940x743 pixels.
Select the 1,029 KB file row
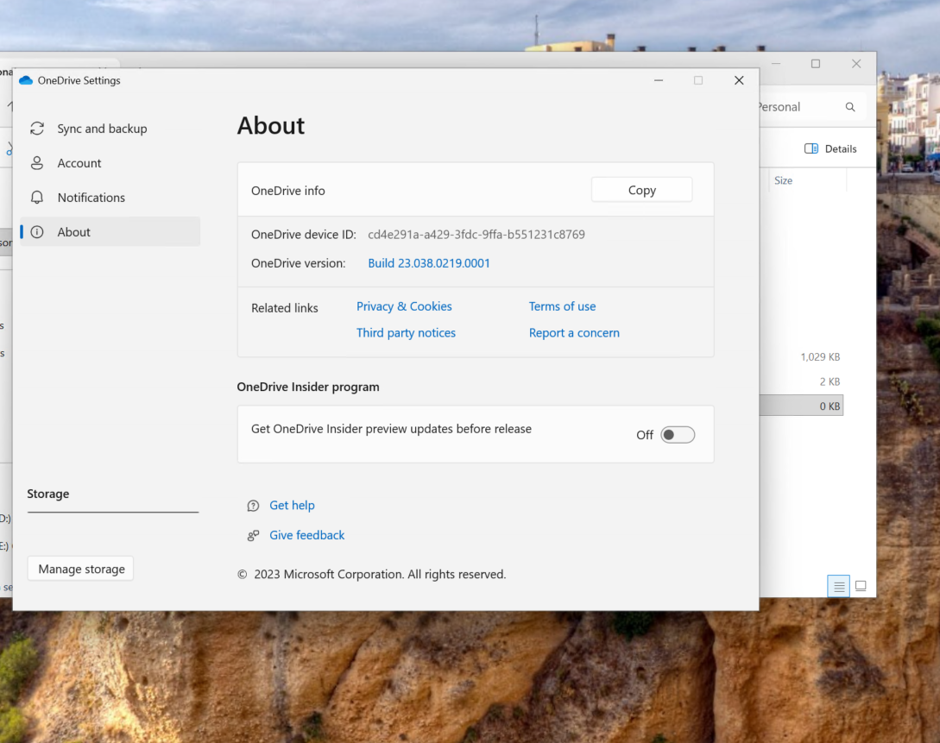[801, 357]
